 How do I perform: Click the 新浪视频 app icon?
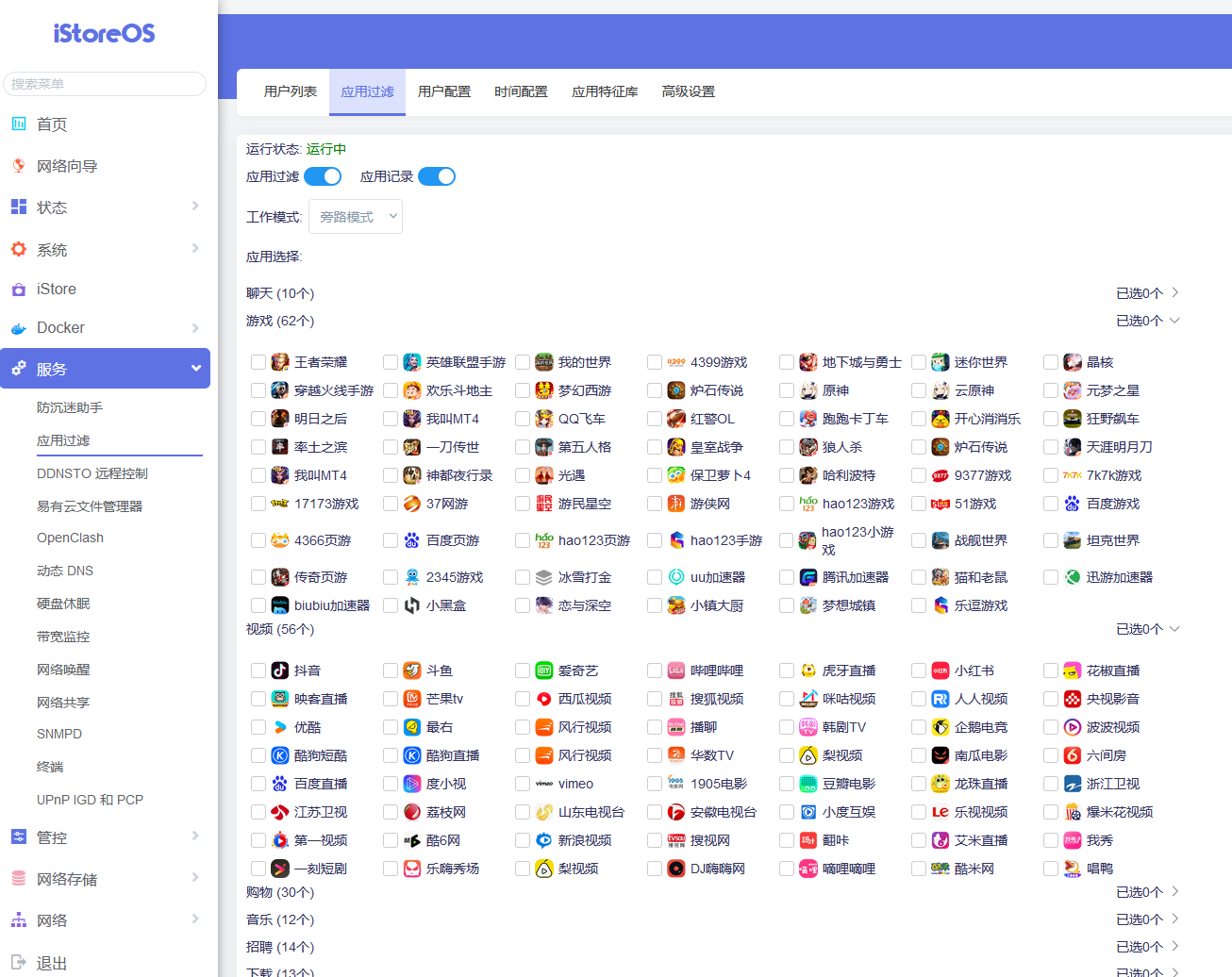[x=544, y=840]
